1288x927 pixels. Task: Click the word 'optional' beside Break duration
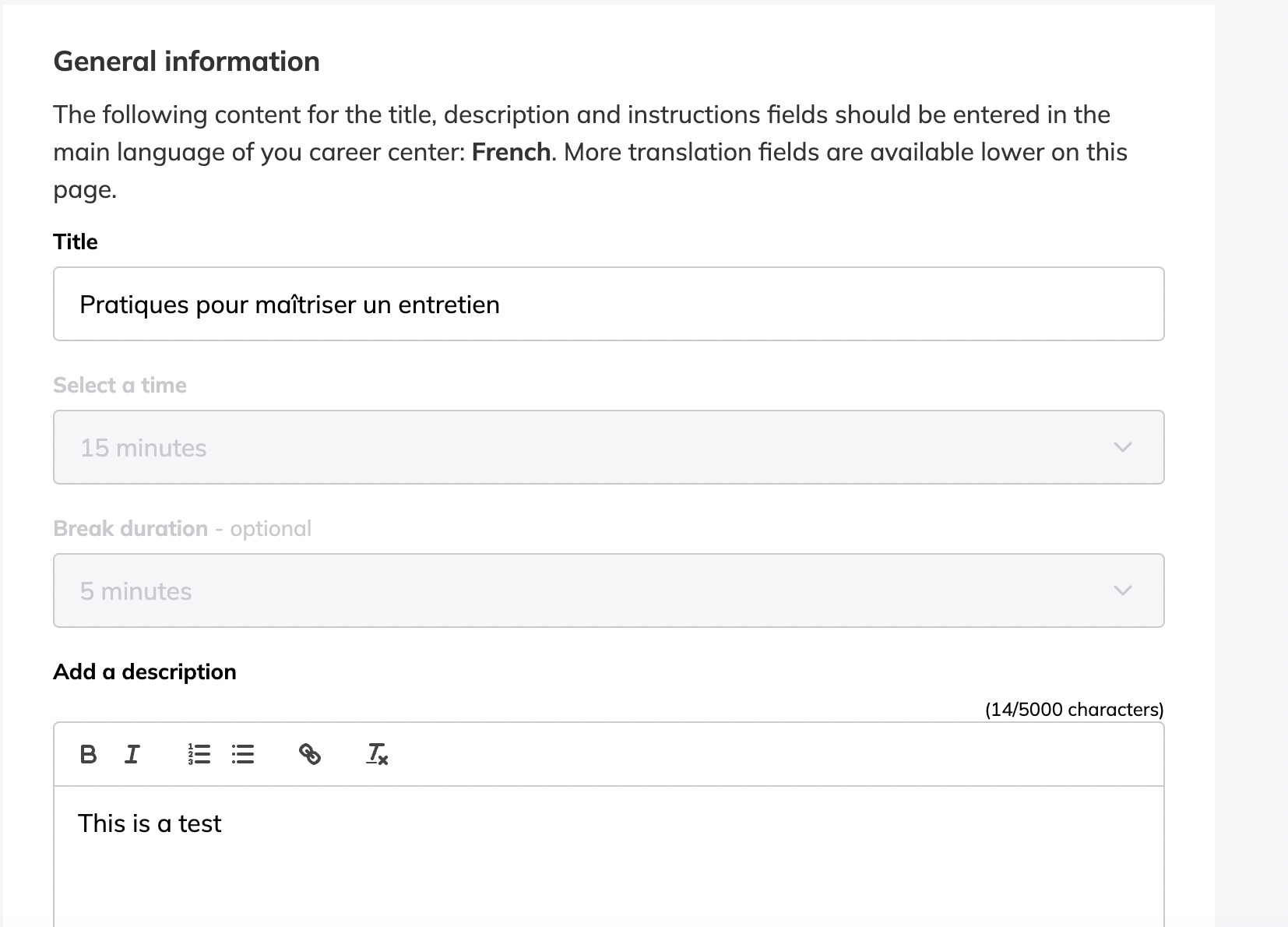click(x=270, y=528)
